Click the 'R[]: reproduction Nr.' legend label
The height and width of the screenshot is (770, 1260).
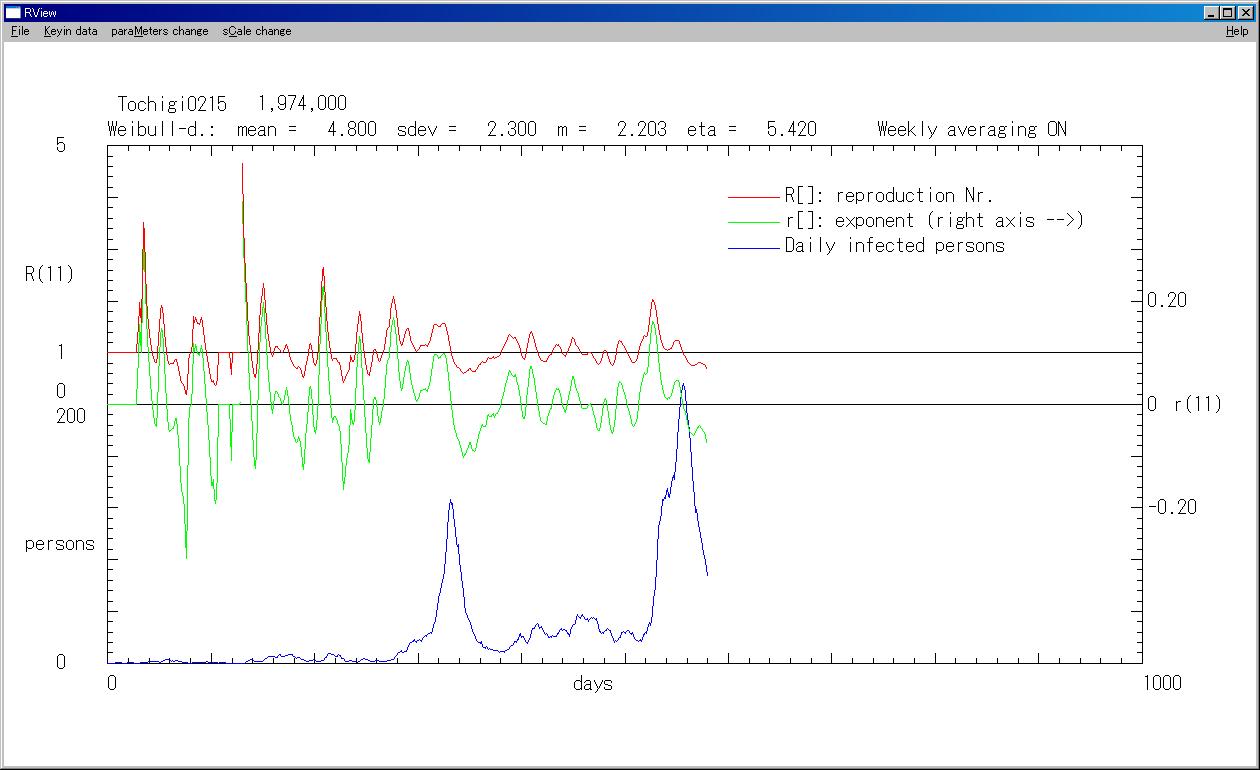pyautogui.click(x=889, y=196)
